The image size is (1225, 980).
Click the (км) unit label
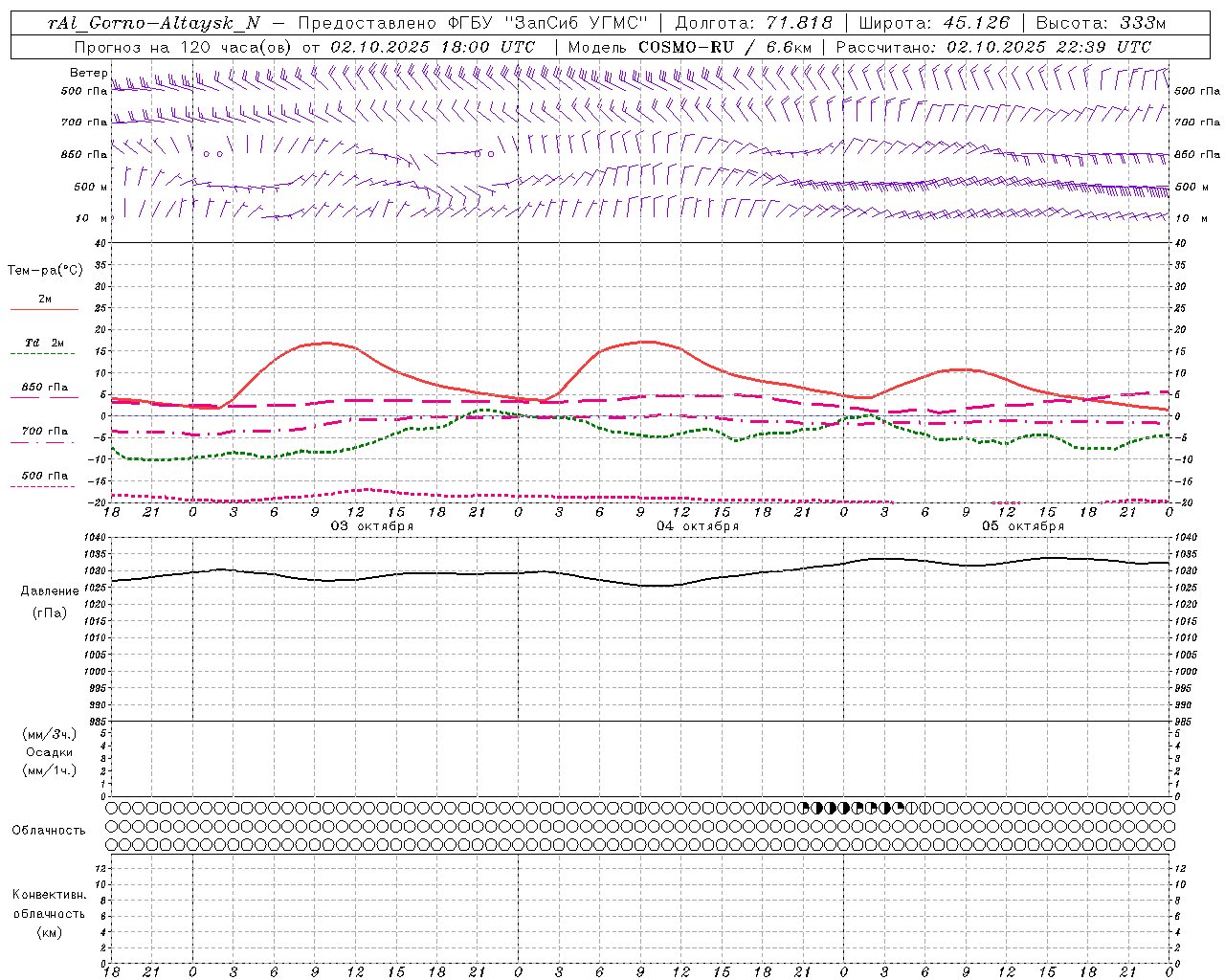[50, 932]
